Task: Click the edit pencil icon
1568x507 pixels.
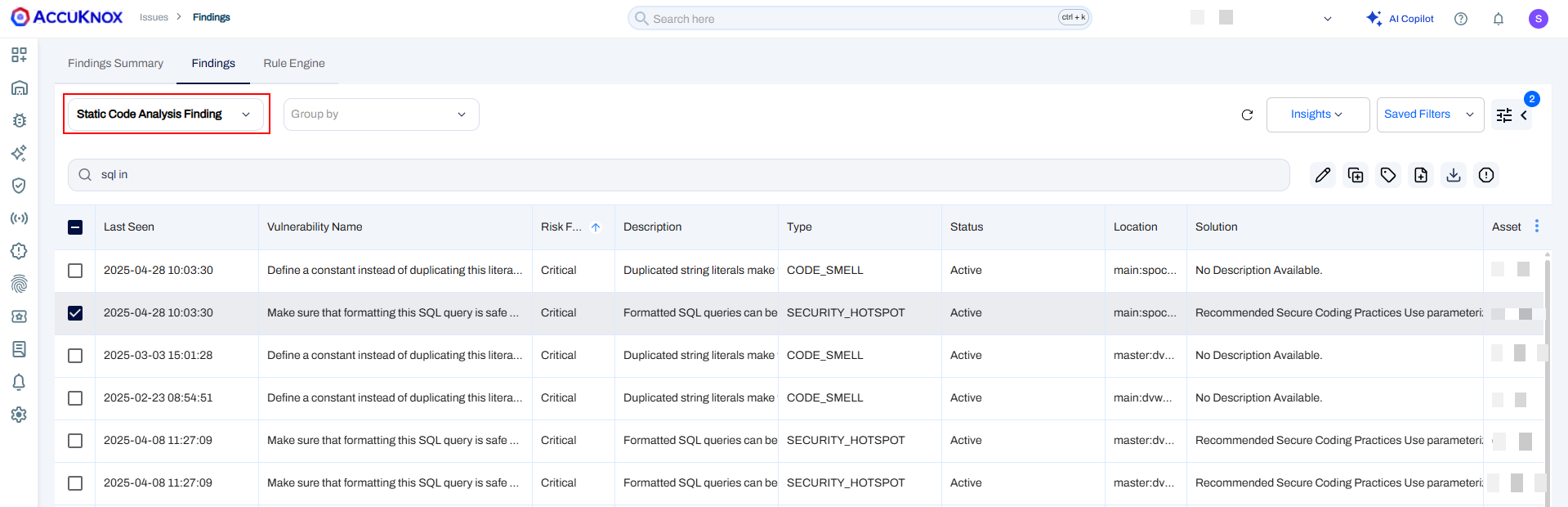Action: coord(1323,175)
